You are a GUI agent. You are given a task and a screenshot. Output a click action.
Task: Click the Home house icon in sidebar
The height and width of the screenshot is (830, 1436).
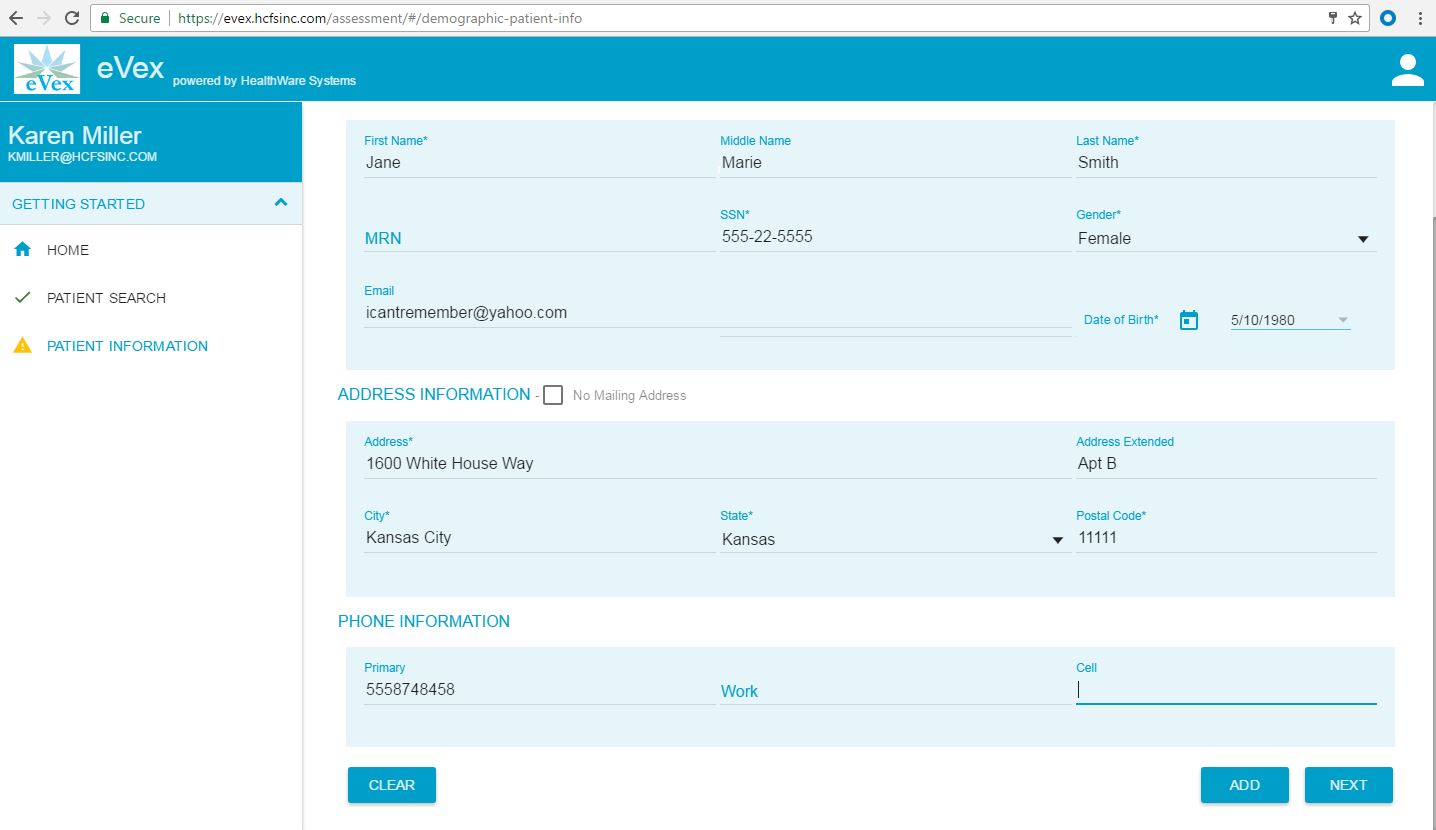tap(22, 250)
